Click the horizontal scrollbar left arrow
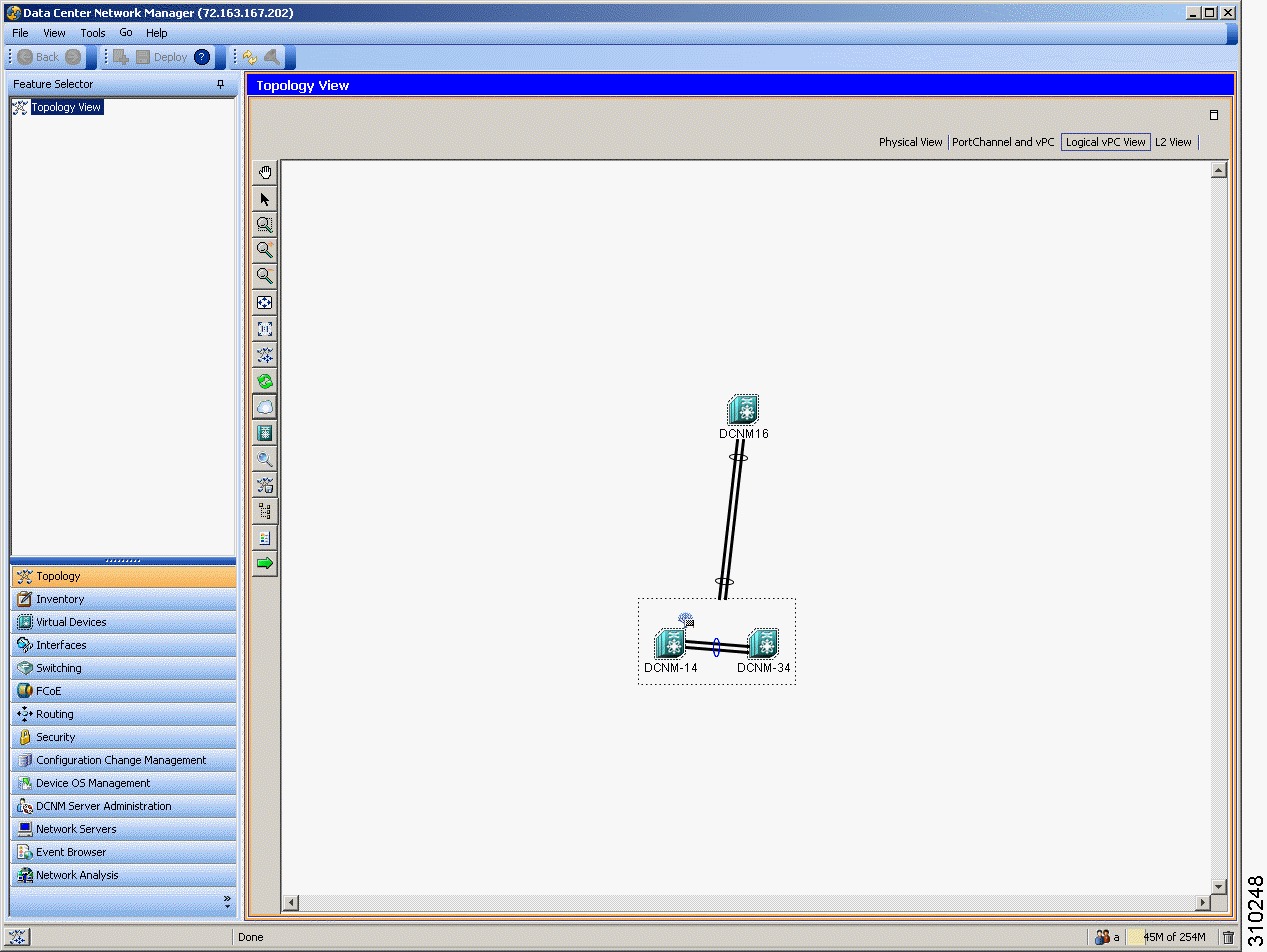The image size is (1267, 952). pos(291,903)
